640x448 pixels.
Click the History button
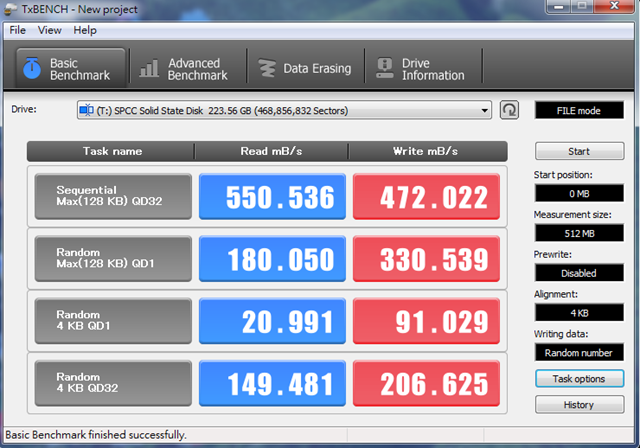579,405
